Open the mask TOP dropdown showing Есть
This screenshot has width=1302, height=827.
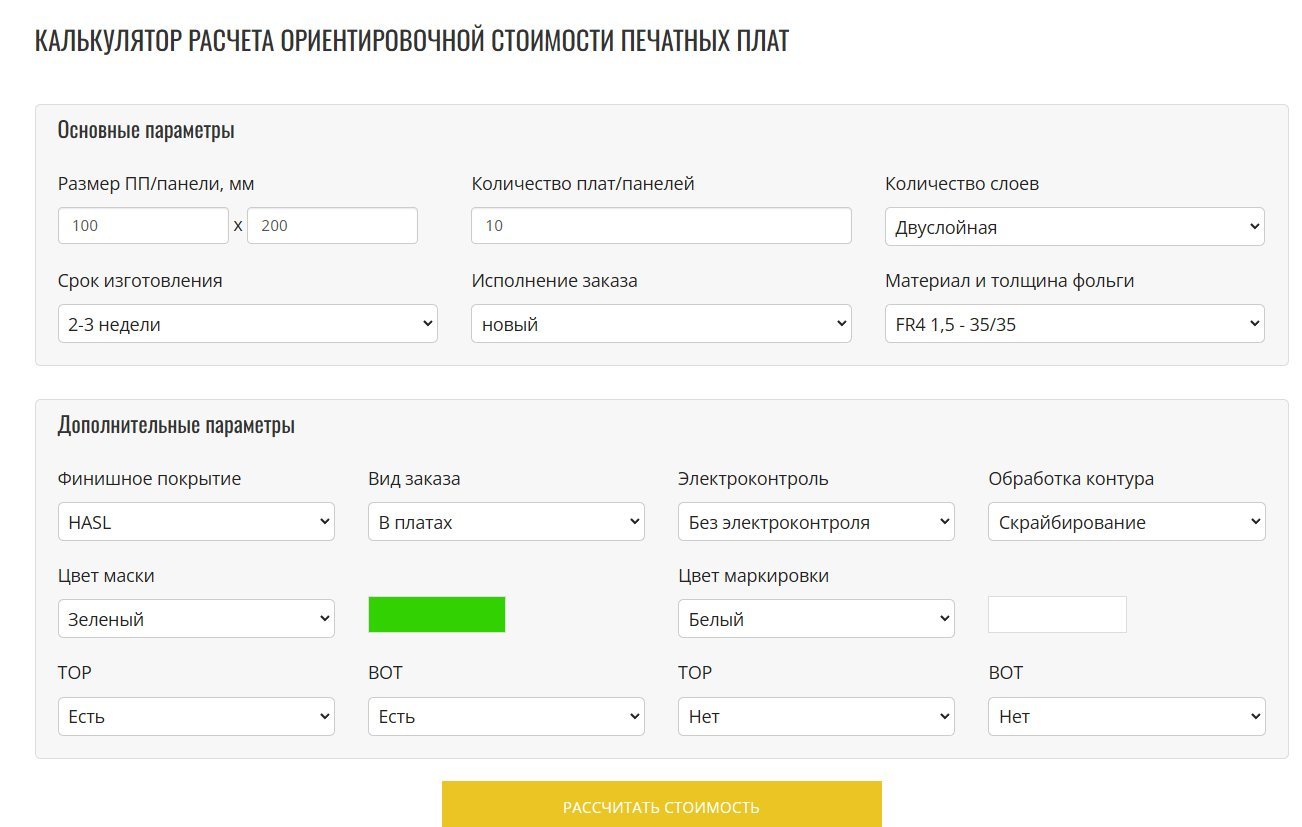(x=196, y=716)
